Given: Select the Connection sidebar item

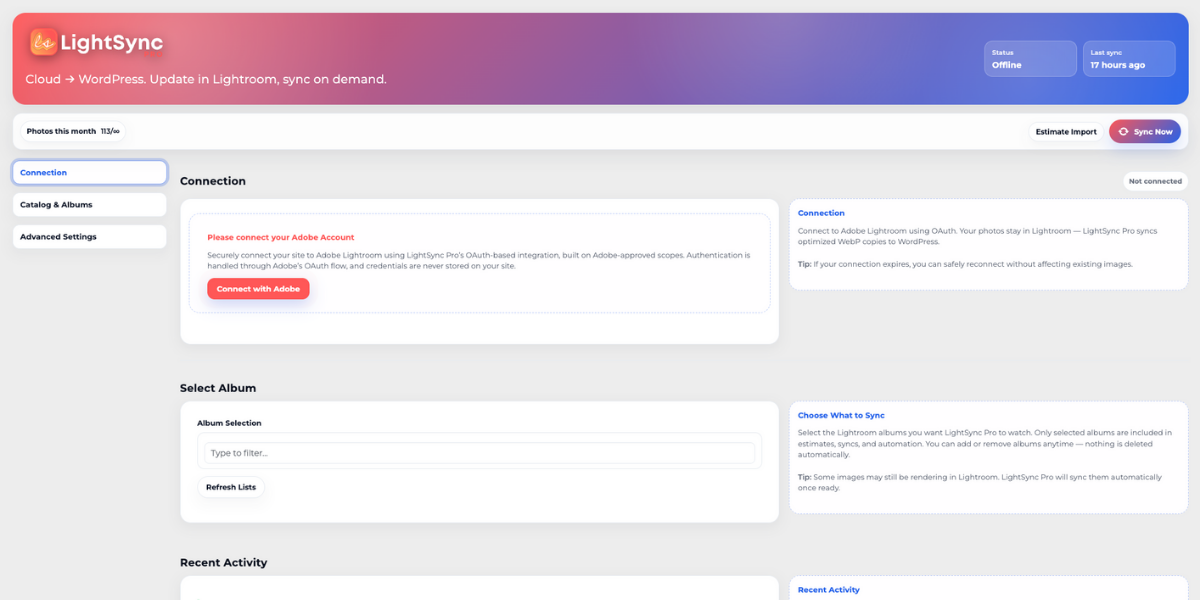Looking at the screenshot, I should 89,172.
